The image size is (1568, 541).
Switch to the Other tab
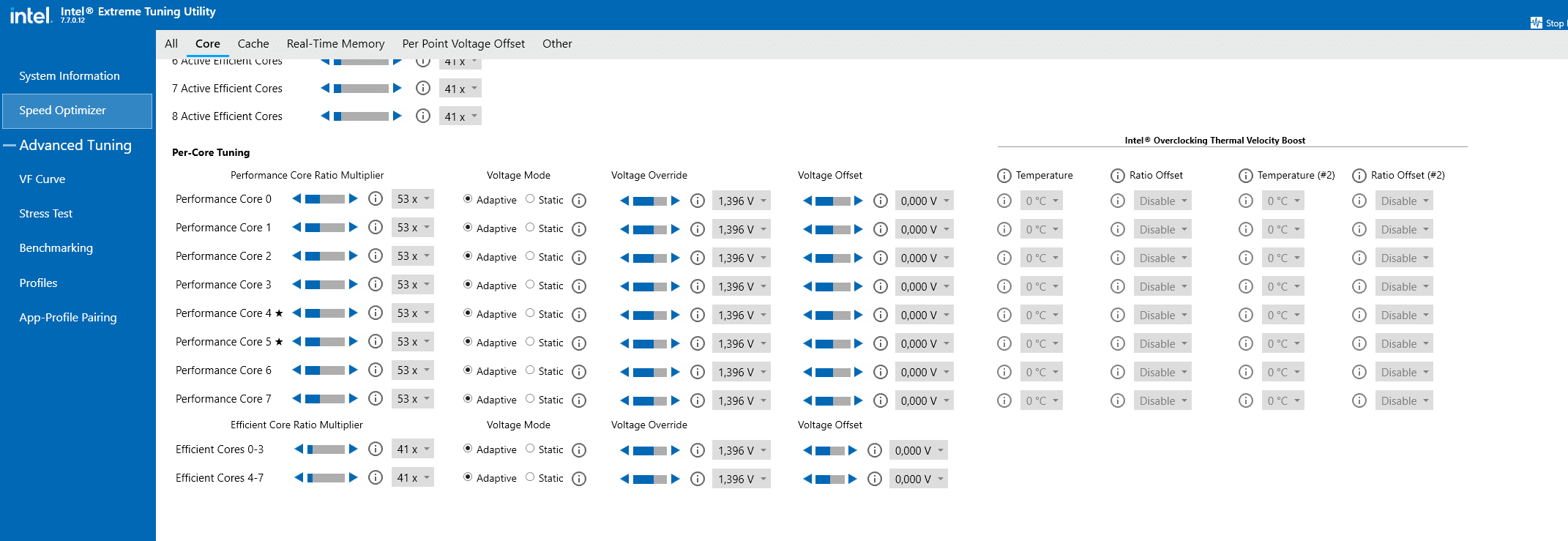pyautogui.click(x=557, y=44)
